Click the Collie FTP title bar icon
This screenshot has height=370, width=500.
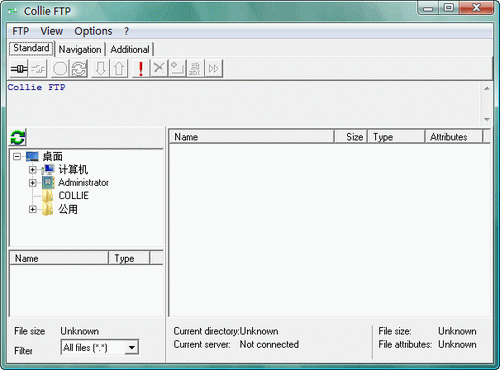pos(13,11)
